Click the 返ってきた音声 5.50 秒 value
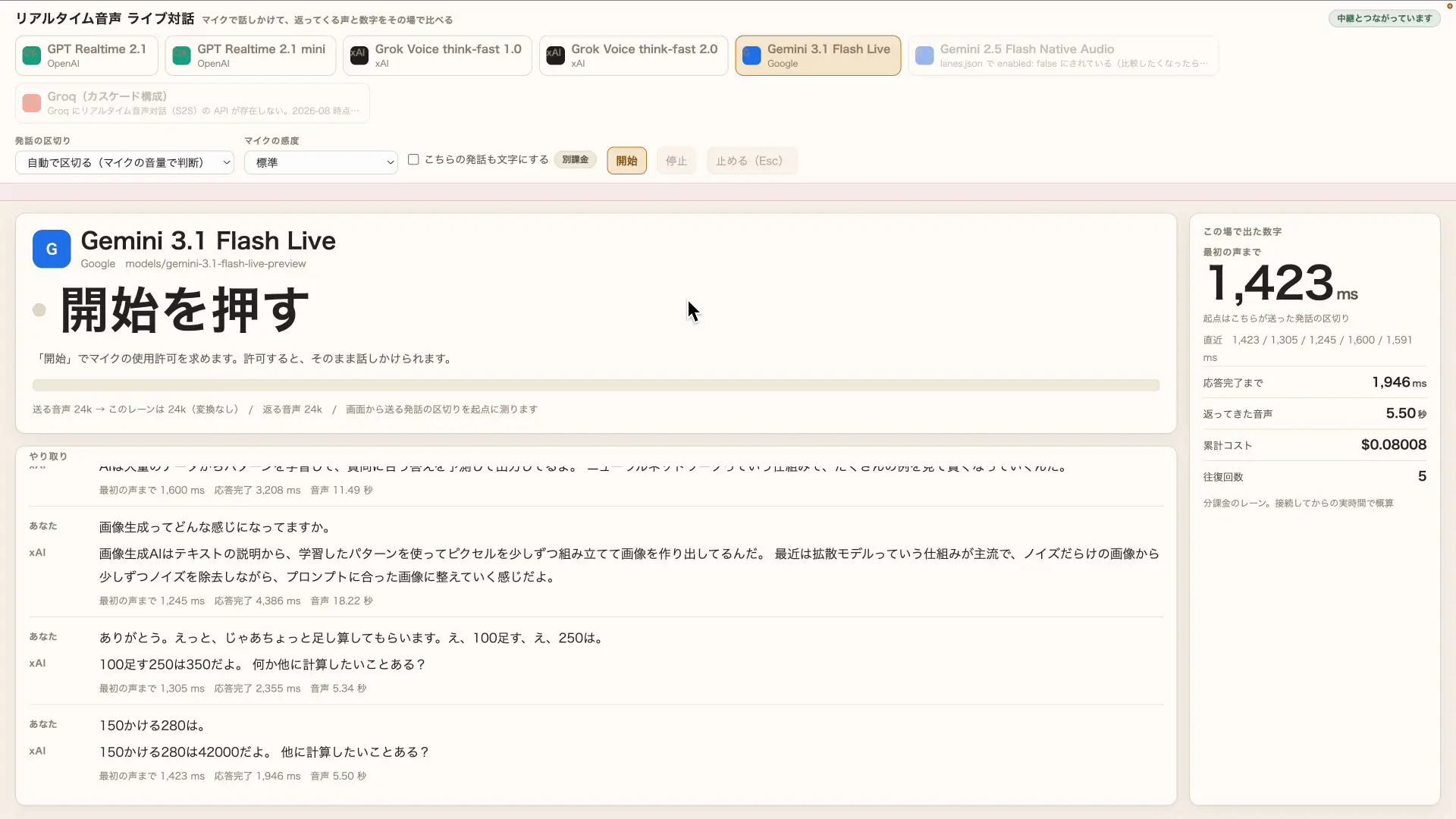1456x819 pixels. [1406, 413]
